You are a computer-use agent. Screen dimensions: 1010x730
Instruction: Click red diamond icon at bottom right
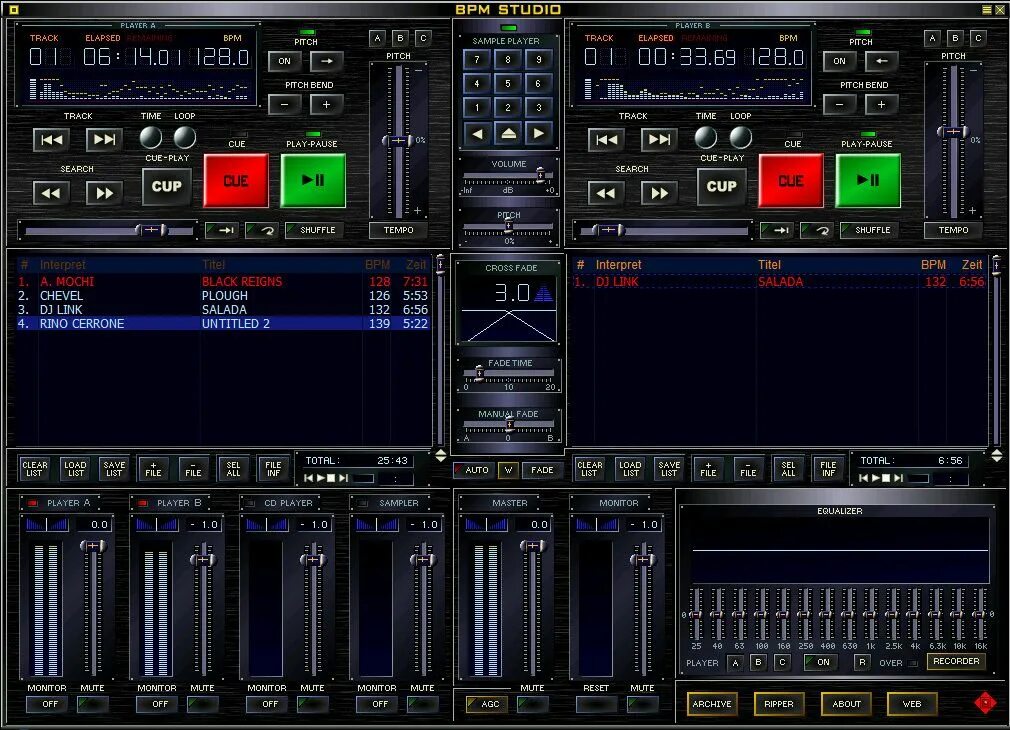point(985,702)
